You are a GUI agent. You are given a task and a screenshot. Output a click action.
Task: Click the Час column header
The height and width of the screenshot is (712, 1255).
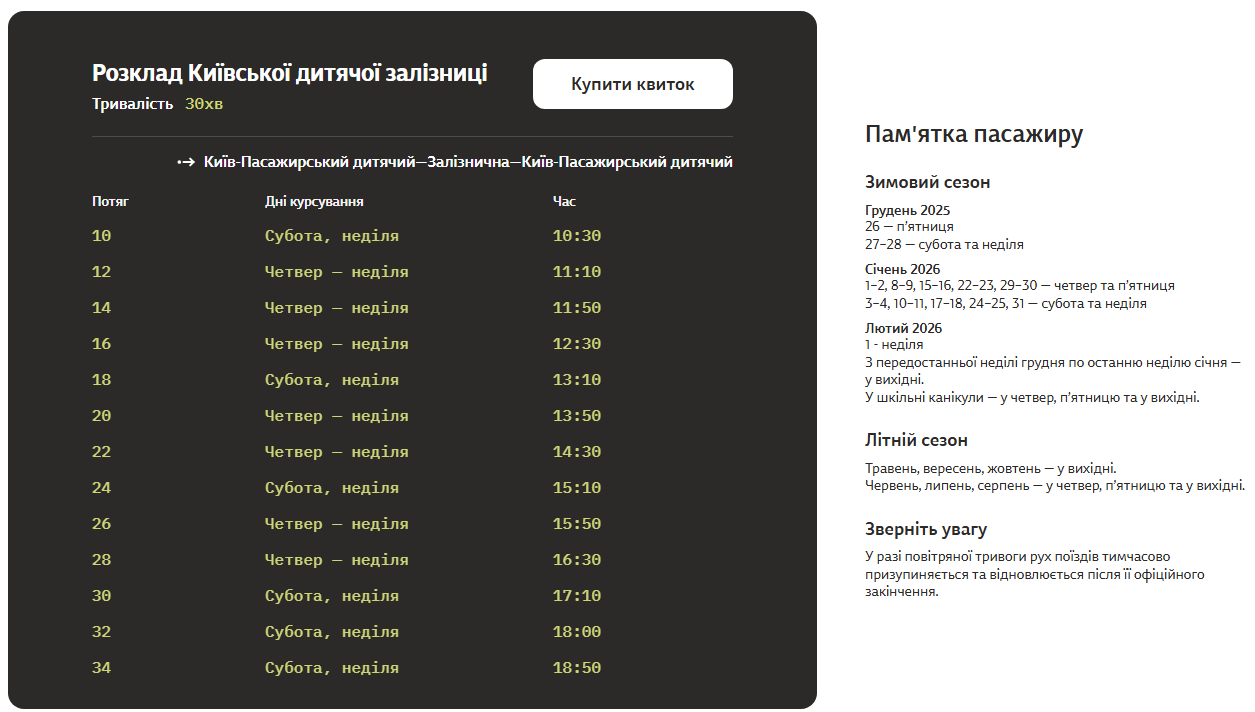564,201
